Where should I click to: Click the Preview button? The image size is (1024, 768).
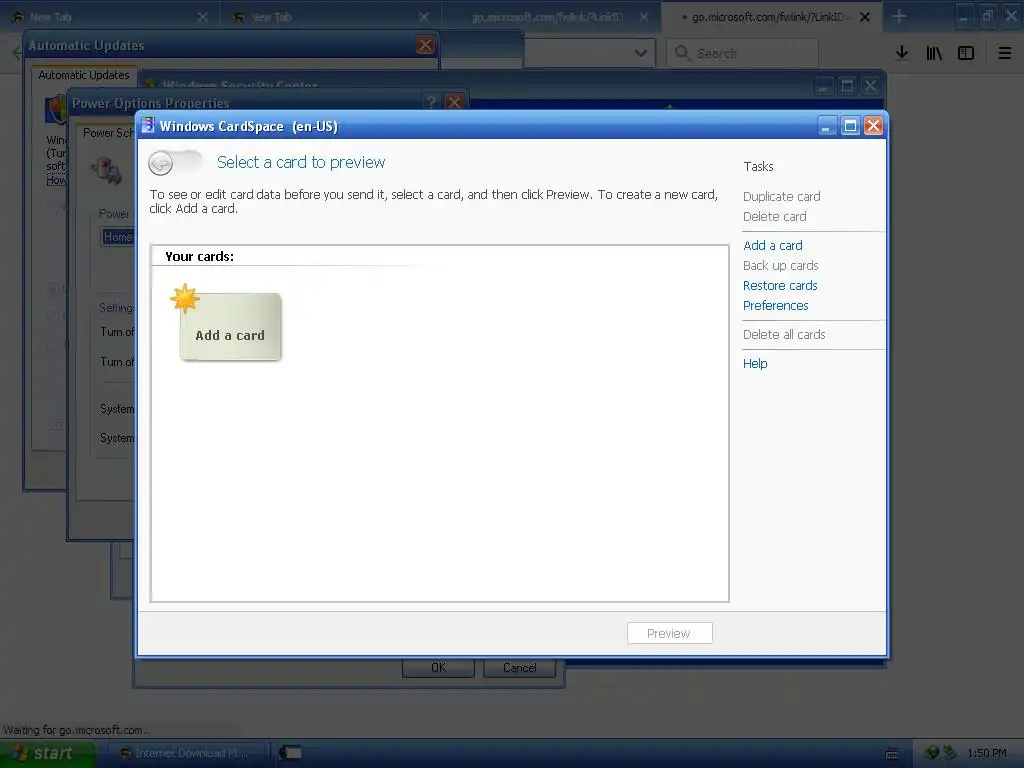click(669, 633)
